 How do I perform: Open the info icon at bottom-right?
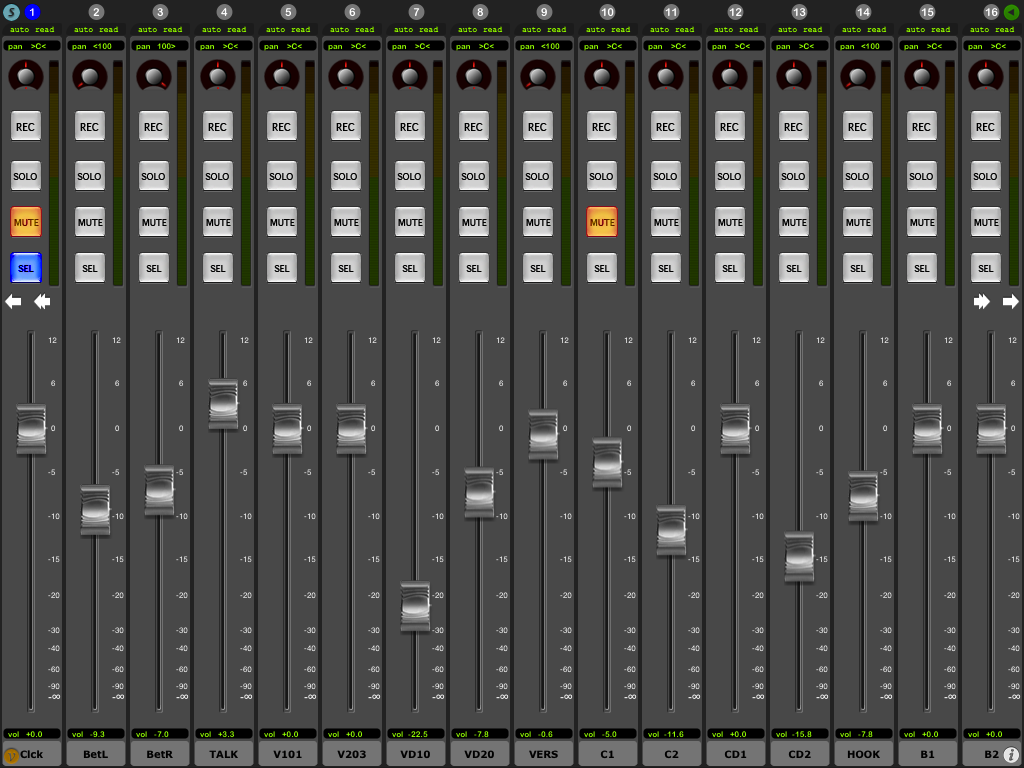[1011, 755]
